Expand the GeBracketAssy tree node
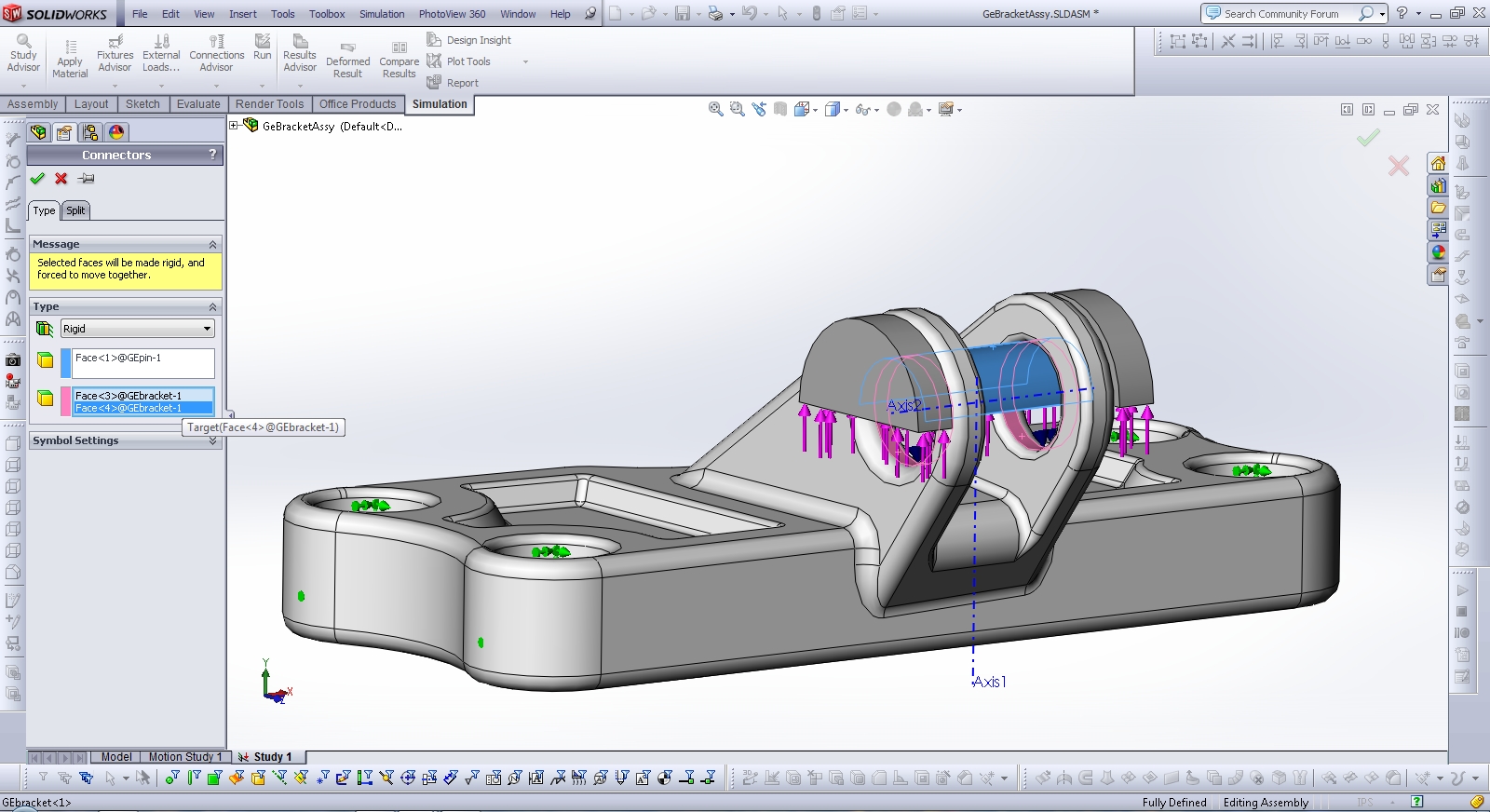The height and width of the screenshot is (812, 1490). click(x=235, y=126)
